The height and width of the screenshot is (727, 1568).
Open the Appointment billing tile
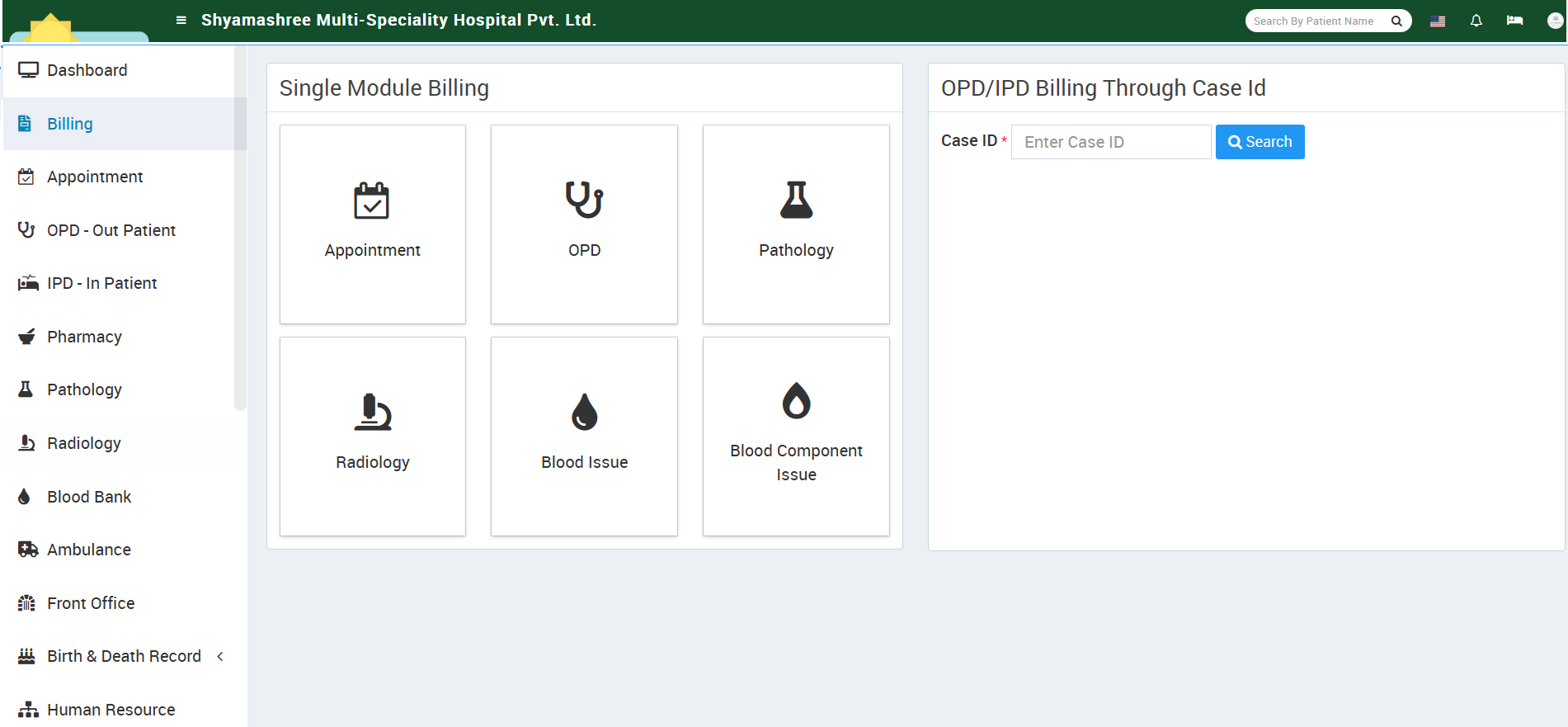point(373,224)
